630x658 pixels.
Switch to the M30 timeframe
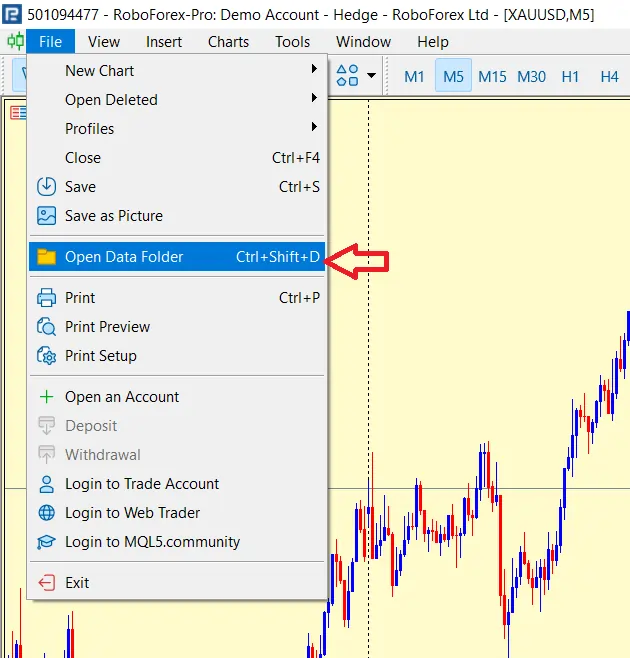[x=531, y=76]
